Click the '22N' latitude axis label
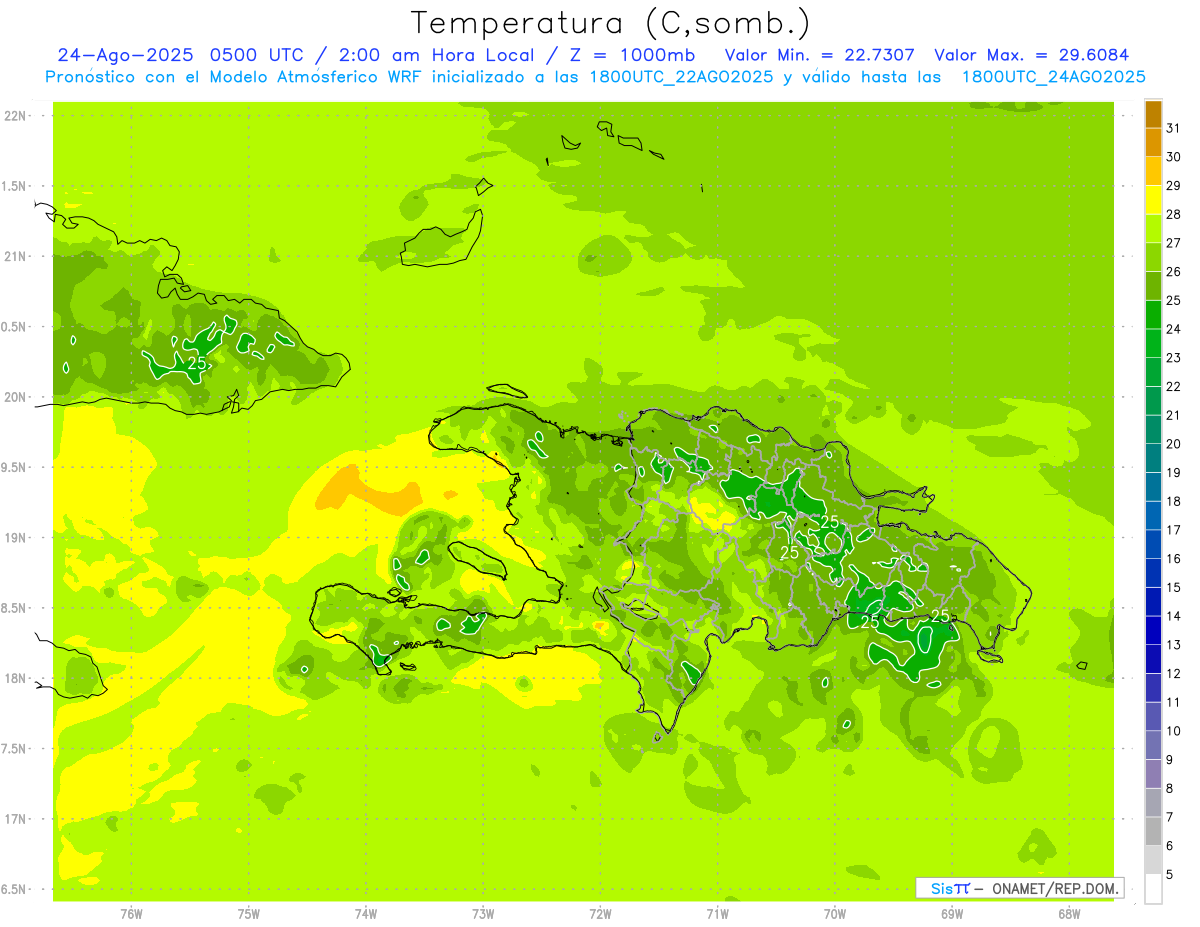 pos(15,116)
